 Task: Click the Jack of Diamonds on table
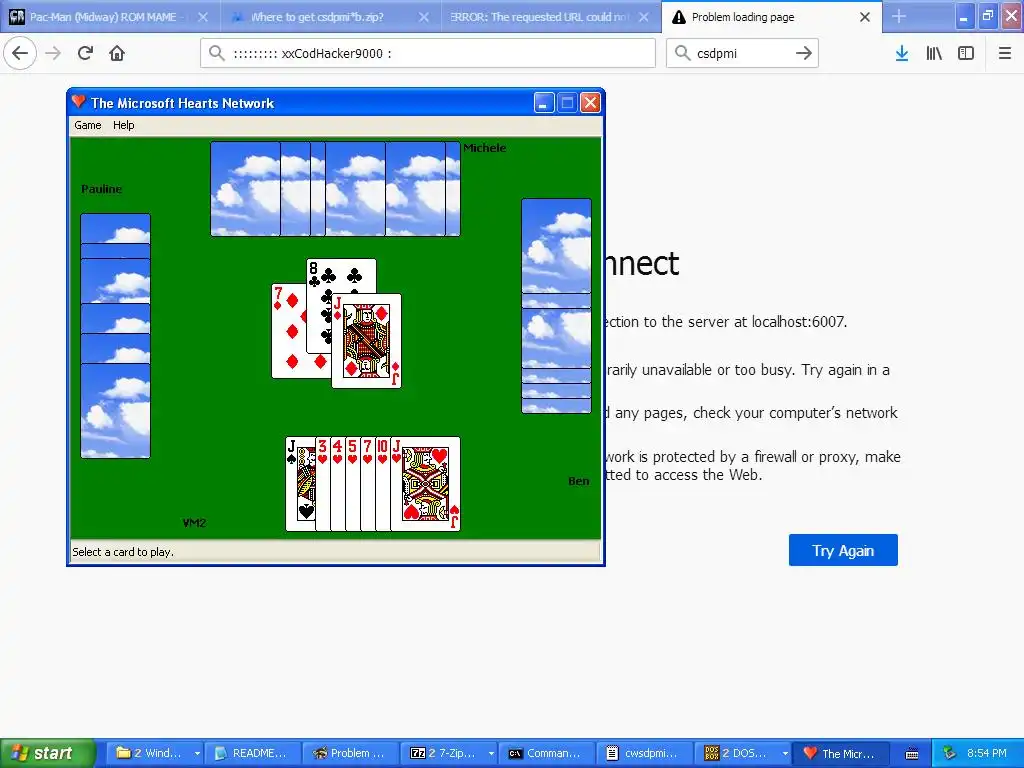pyautogui.click(x=366, y=341)
